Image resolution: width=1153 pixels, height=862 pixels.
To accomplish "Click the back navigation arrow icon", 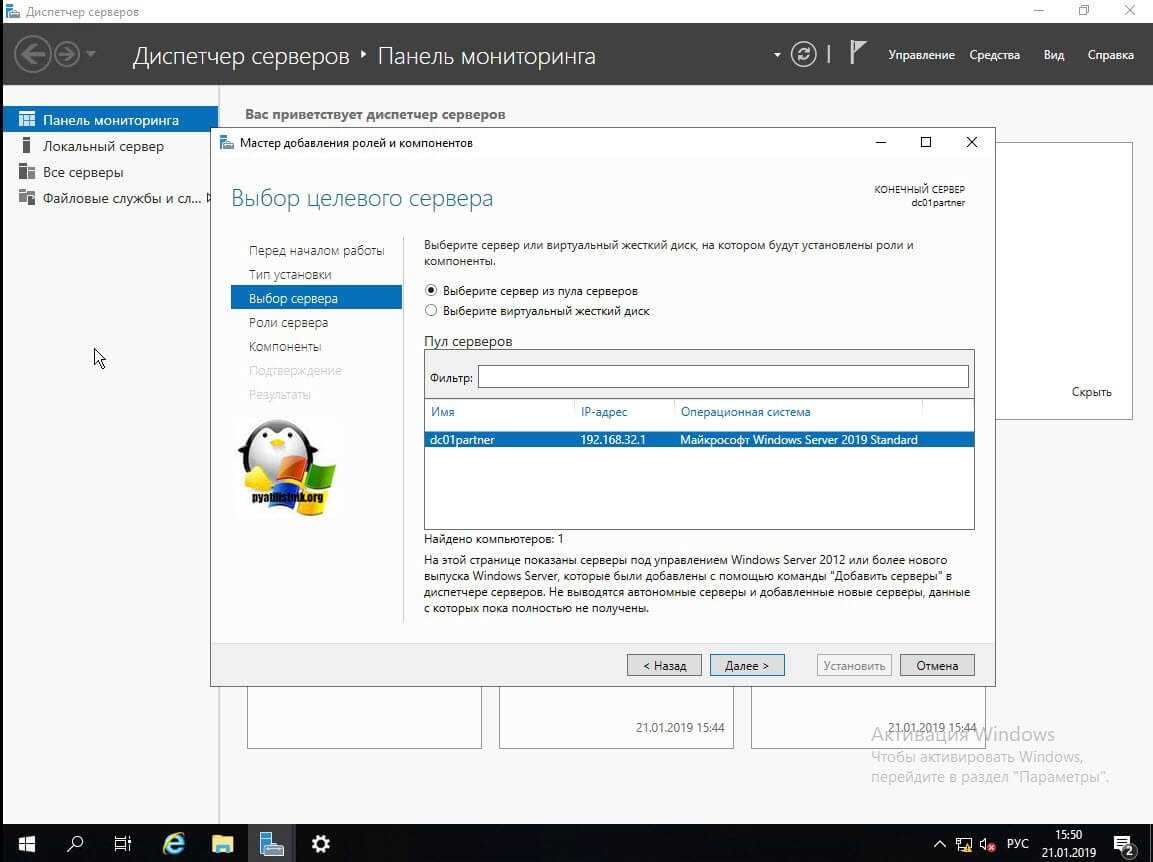I will point(32,53).
